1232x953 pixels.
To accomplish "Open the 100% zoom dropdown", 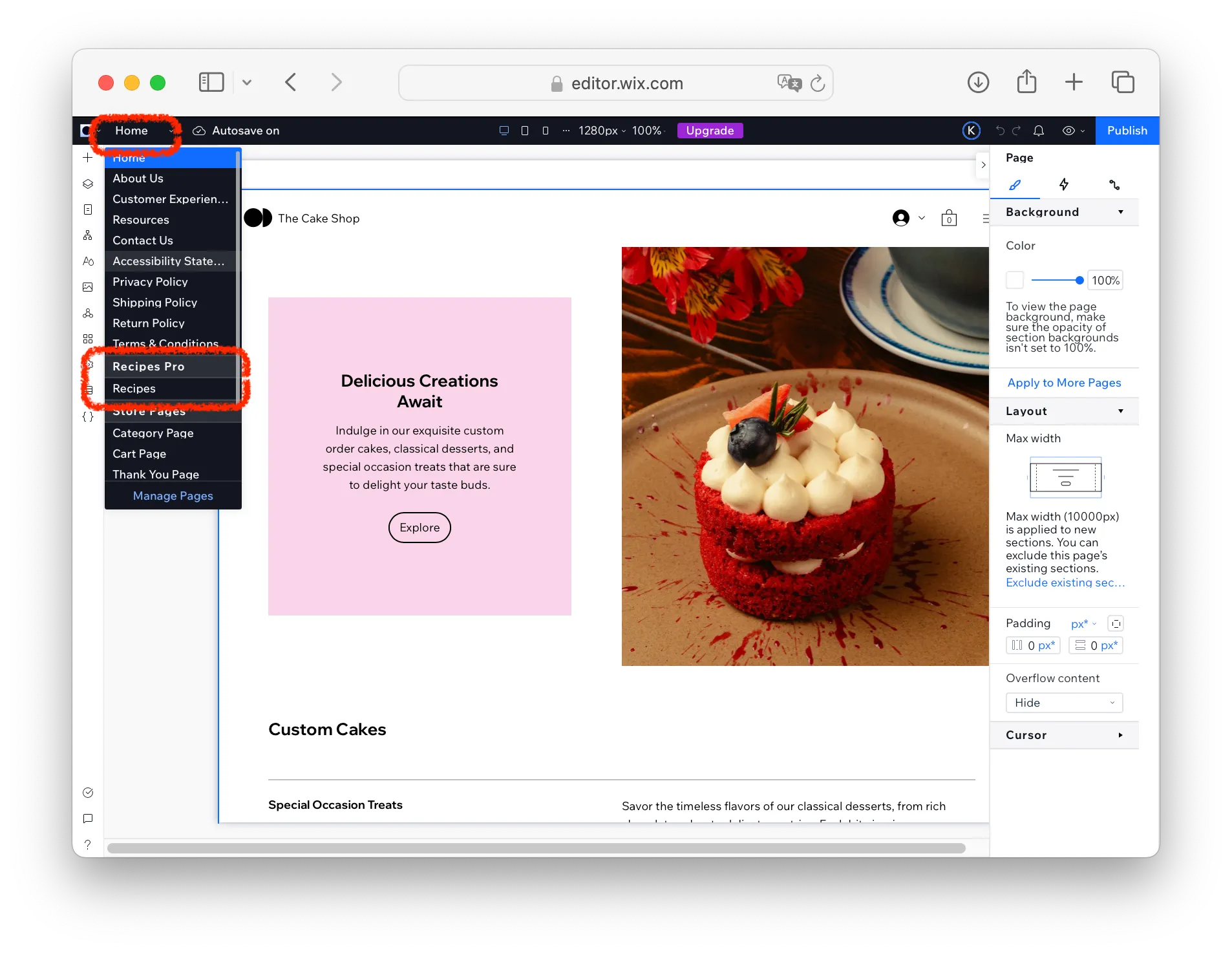I will (x=648, y=131).
